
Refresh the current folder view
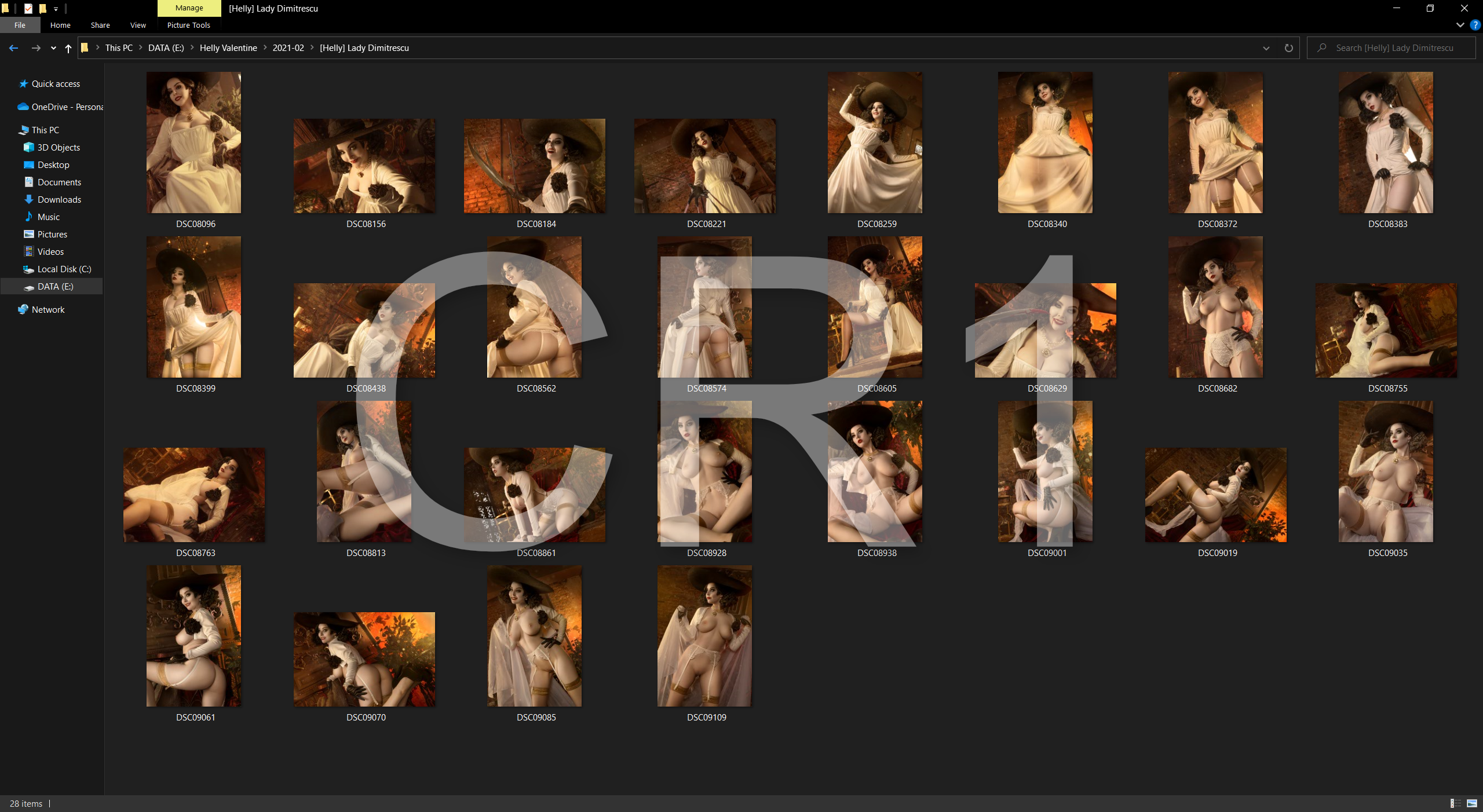[1288, 48]
